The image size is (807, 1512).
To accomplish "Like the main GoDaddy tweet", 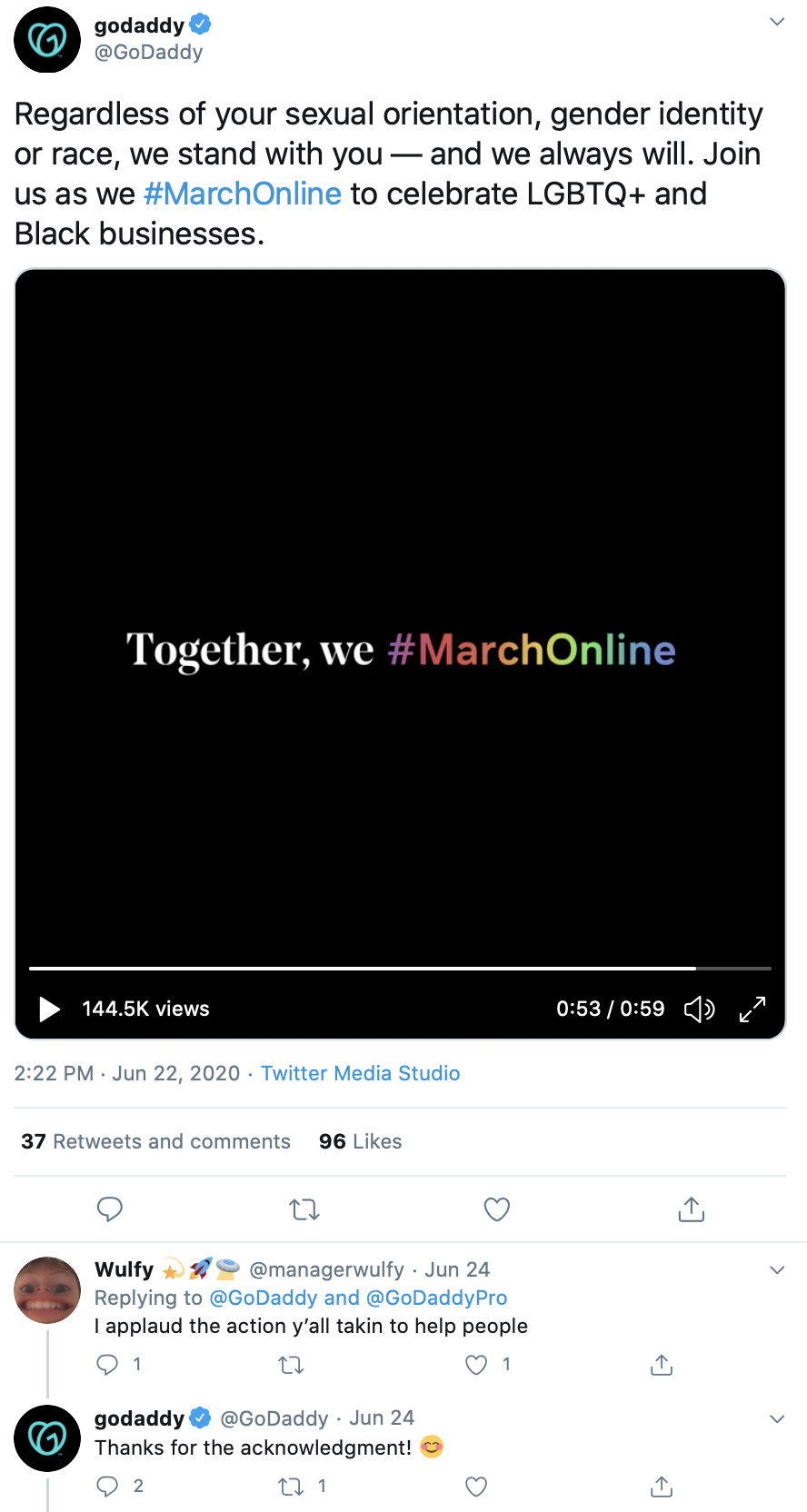I will [497, 1209].
